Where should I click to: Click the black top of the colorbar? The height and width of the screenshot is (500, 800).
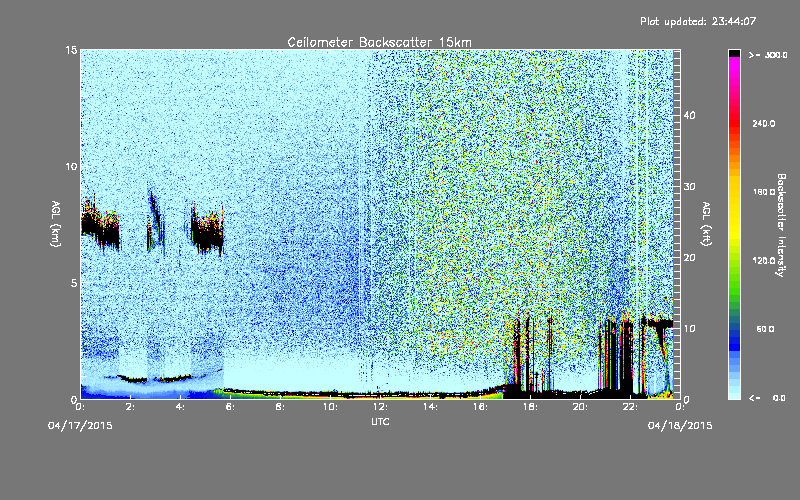[734, 53]
